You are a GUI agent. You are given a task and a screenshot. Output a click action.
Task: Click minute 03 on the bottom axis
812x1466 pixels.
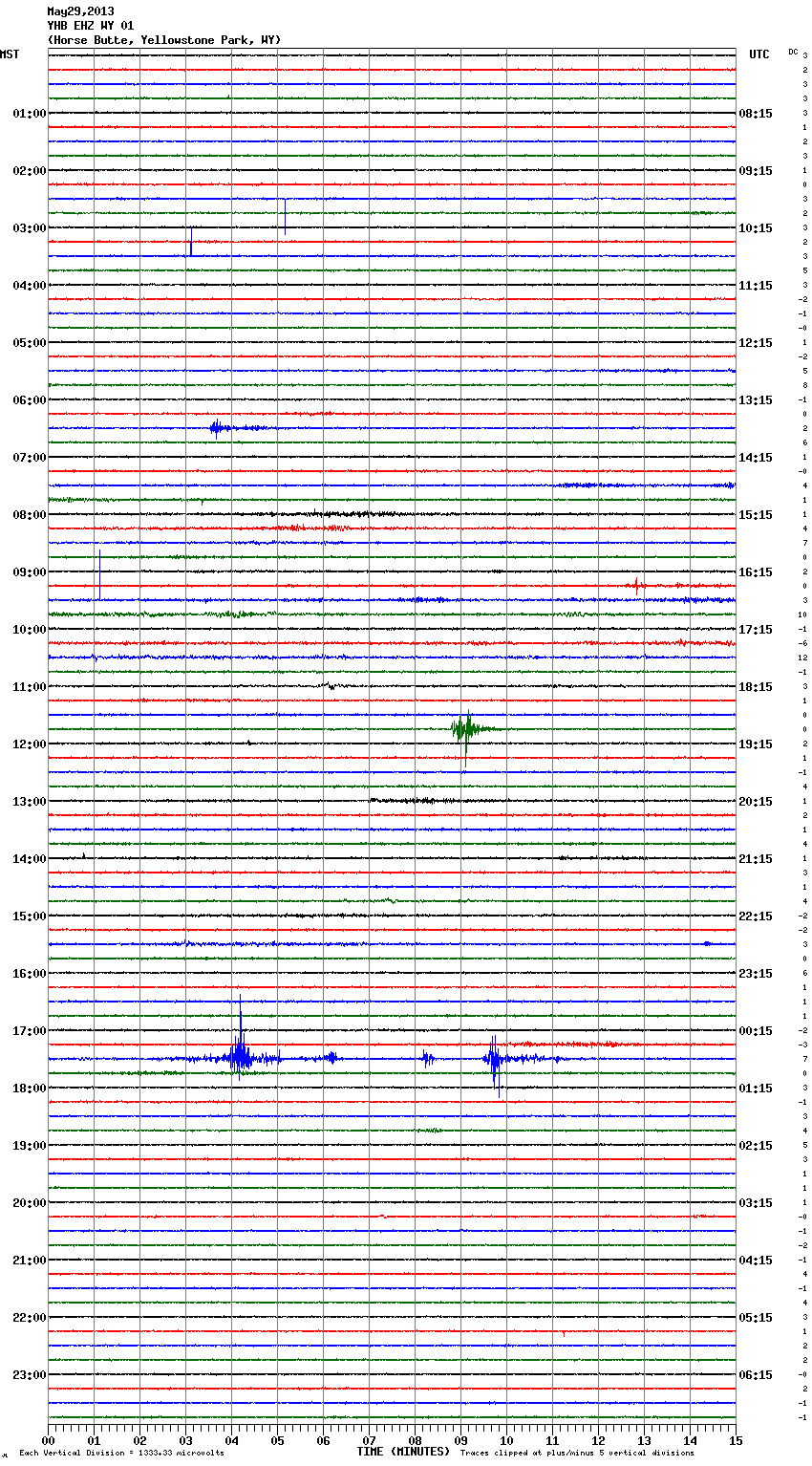pyautogui.click(x=185, y=1440)
